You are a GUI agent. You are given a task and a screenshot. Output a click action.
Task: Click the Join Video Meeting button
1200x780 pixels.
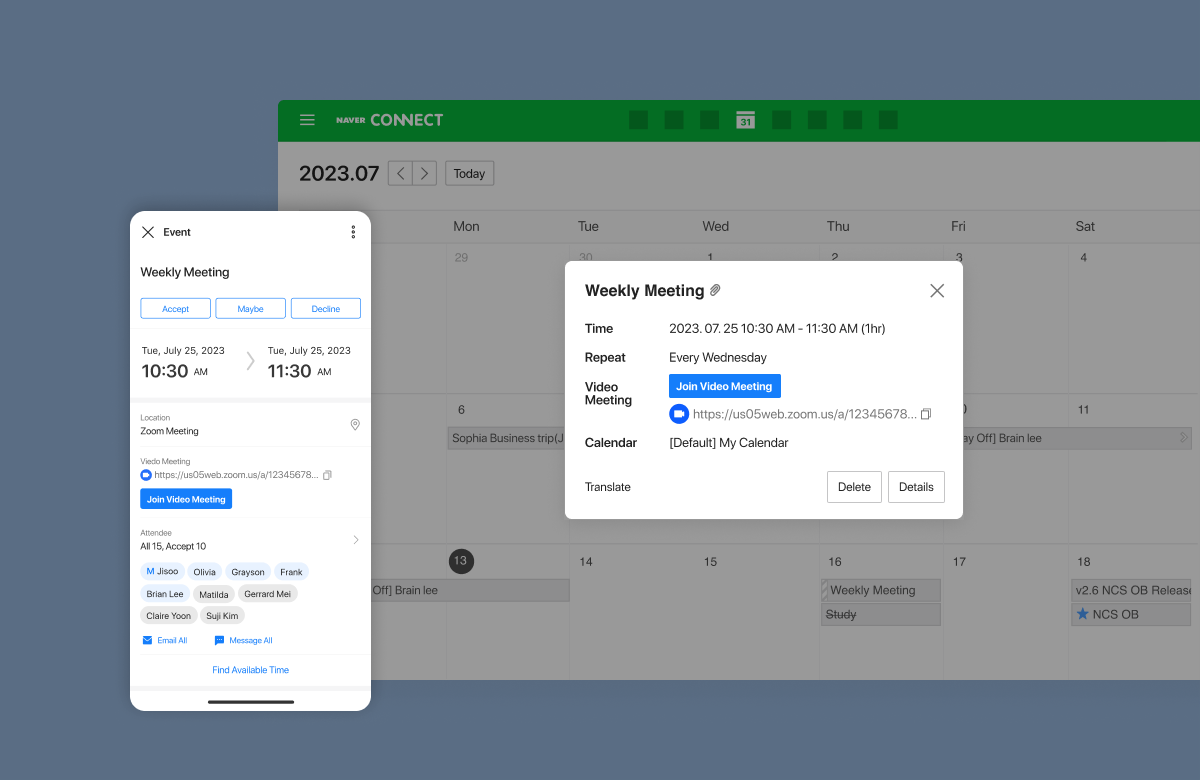tap(724, 385)
